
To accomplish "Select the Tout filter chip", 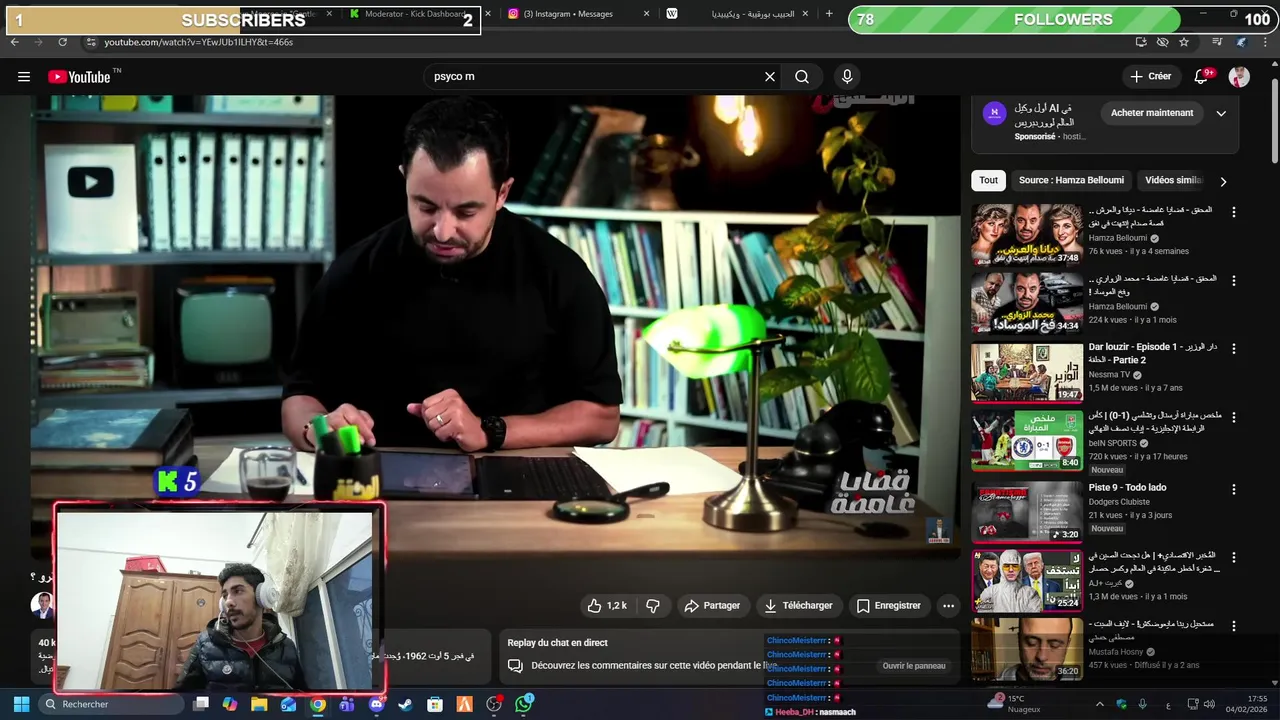I will coord(988,180).
